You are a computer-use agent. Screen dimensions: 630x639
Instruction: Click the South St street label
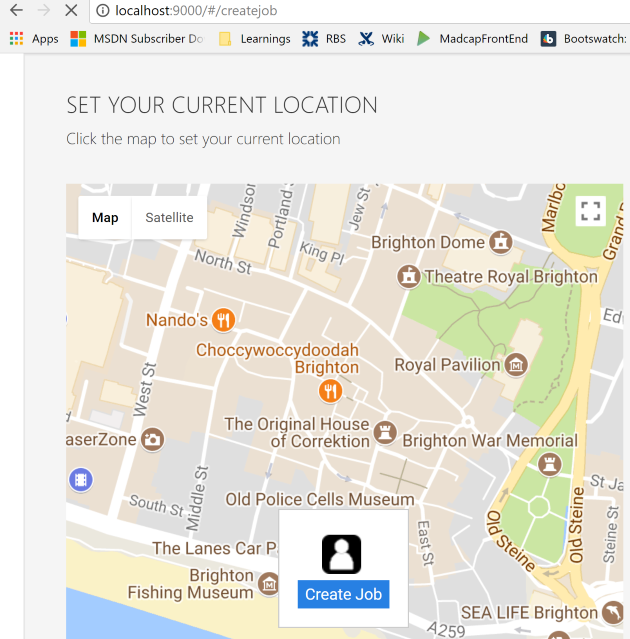157,505
